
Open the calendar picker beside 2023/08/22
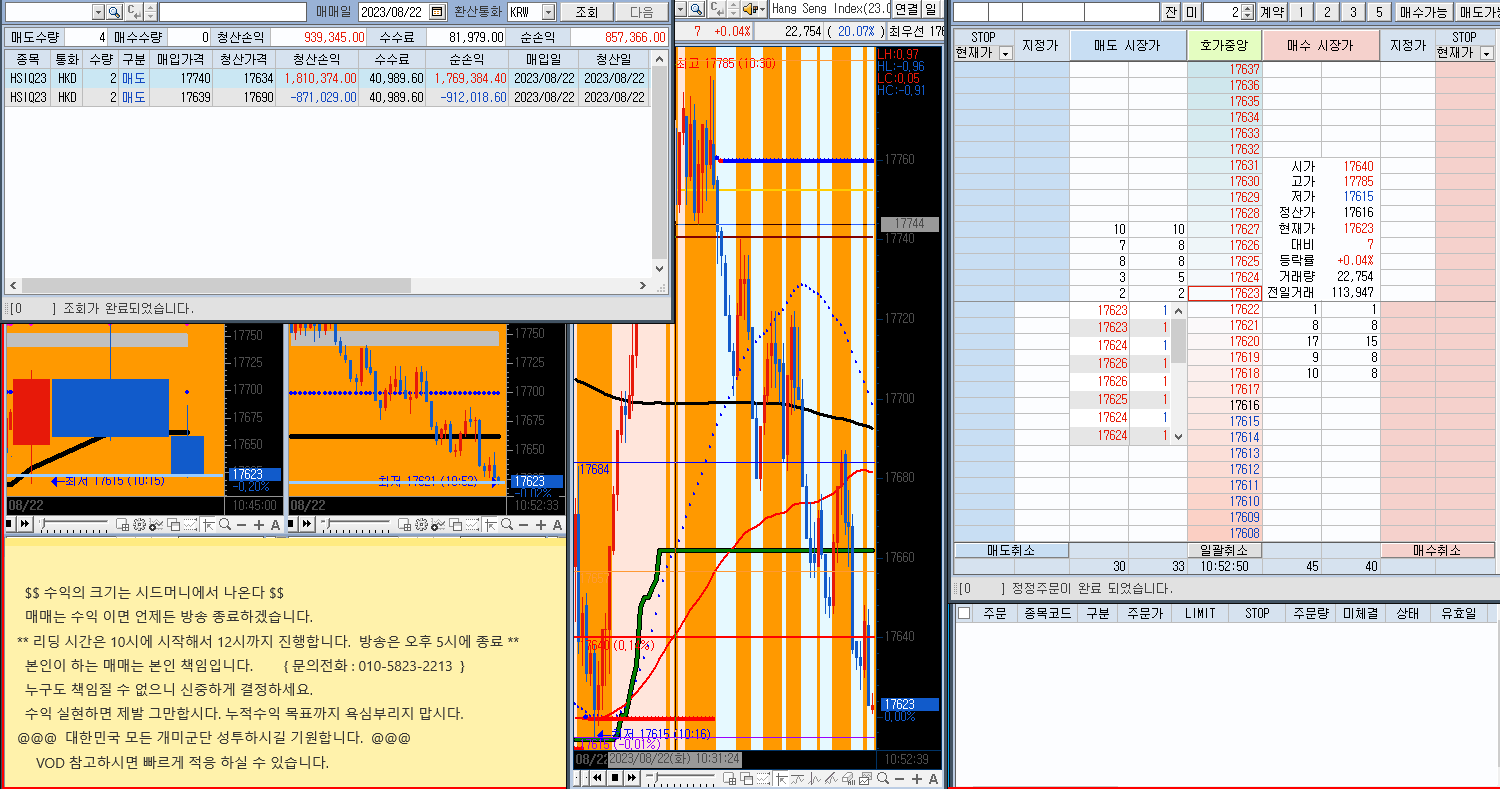tap(437, 12)
